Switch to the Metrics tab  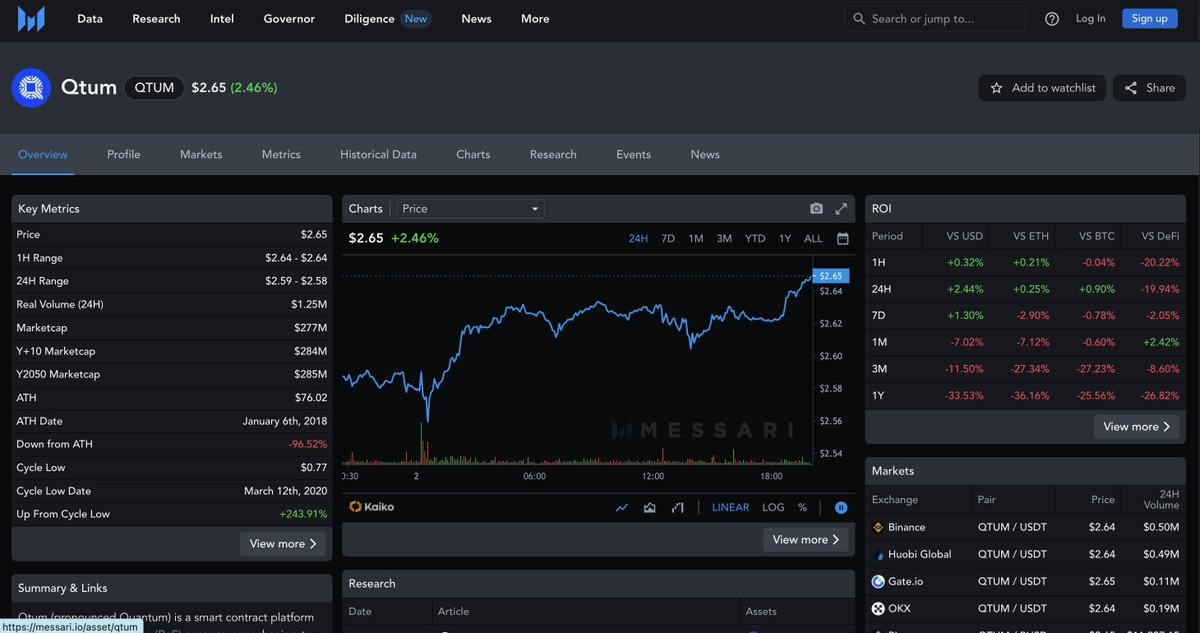(281, 154)
